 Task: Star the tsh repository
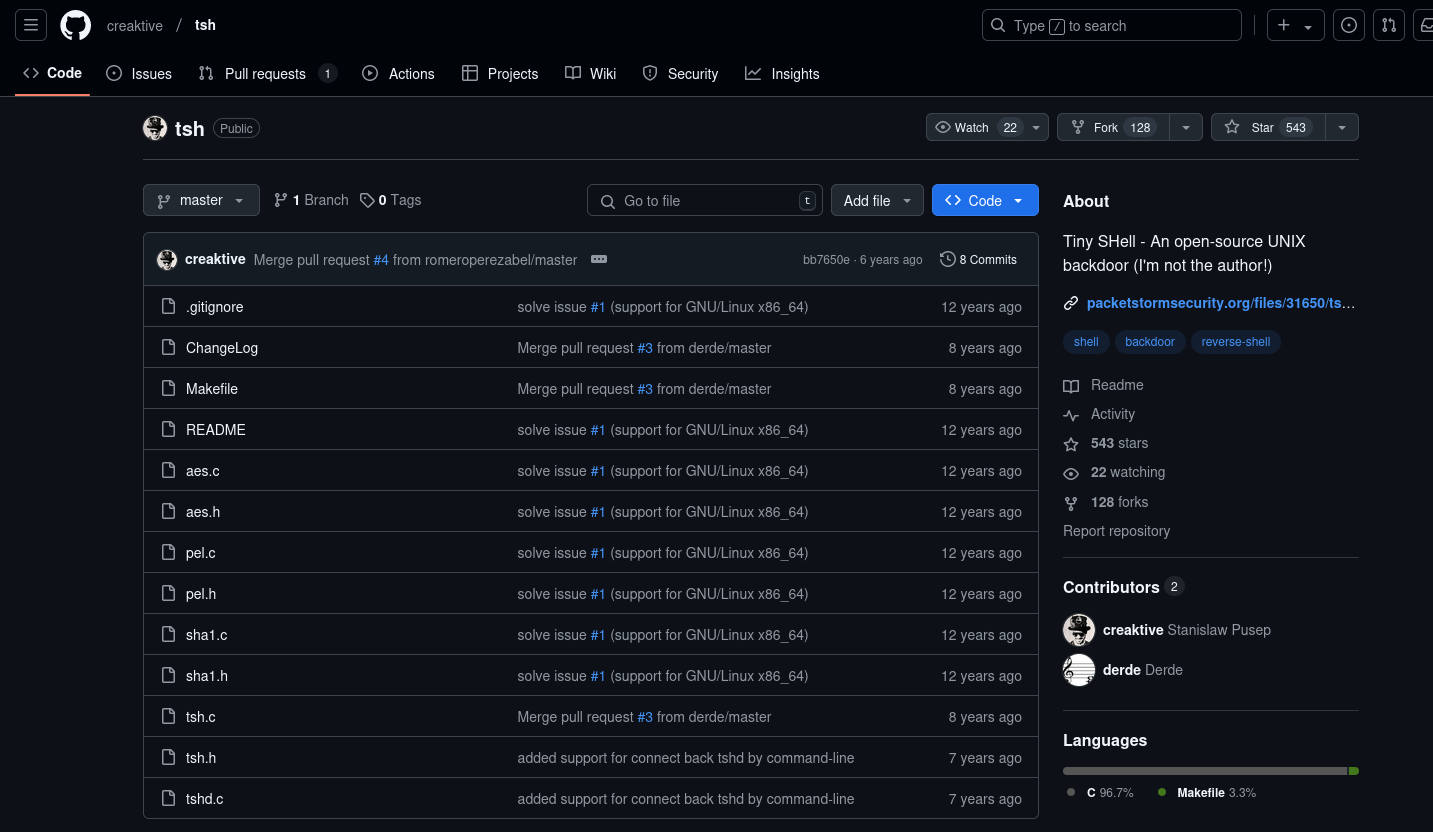click(1267, 127)
